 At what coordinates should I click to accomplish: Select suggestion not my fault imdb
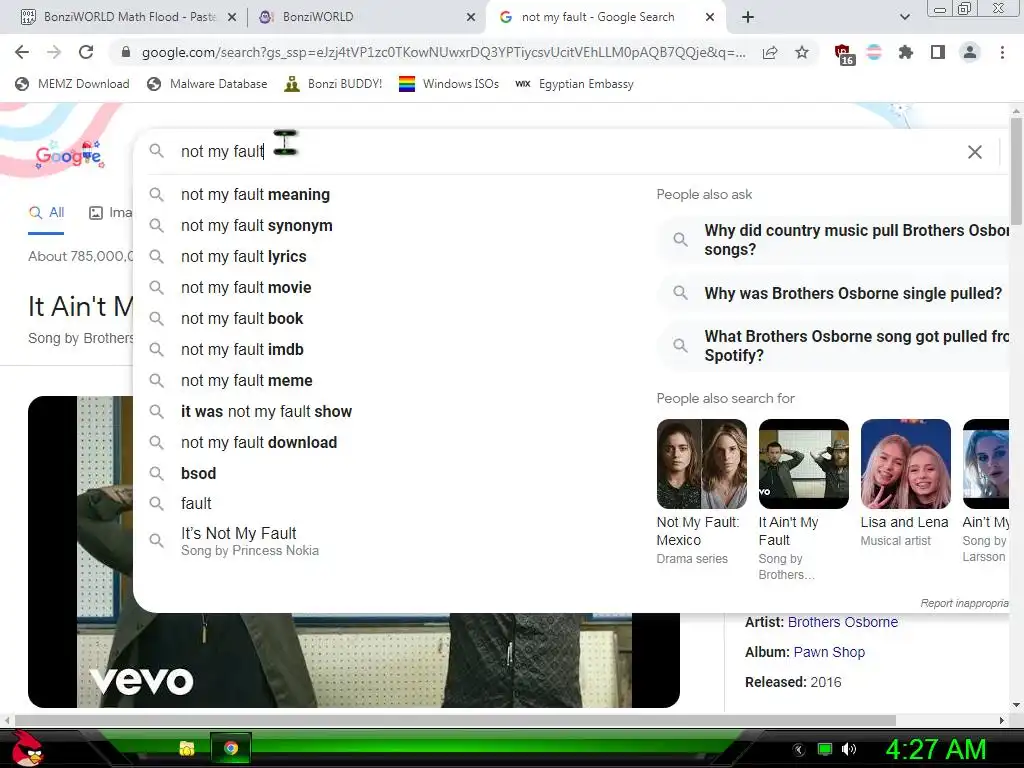pos(242,349)
